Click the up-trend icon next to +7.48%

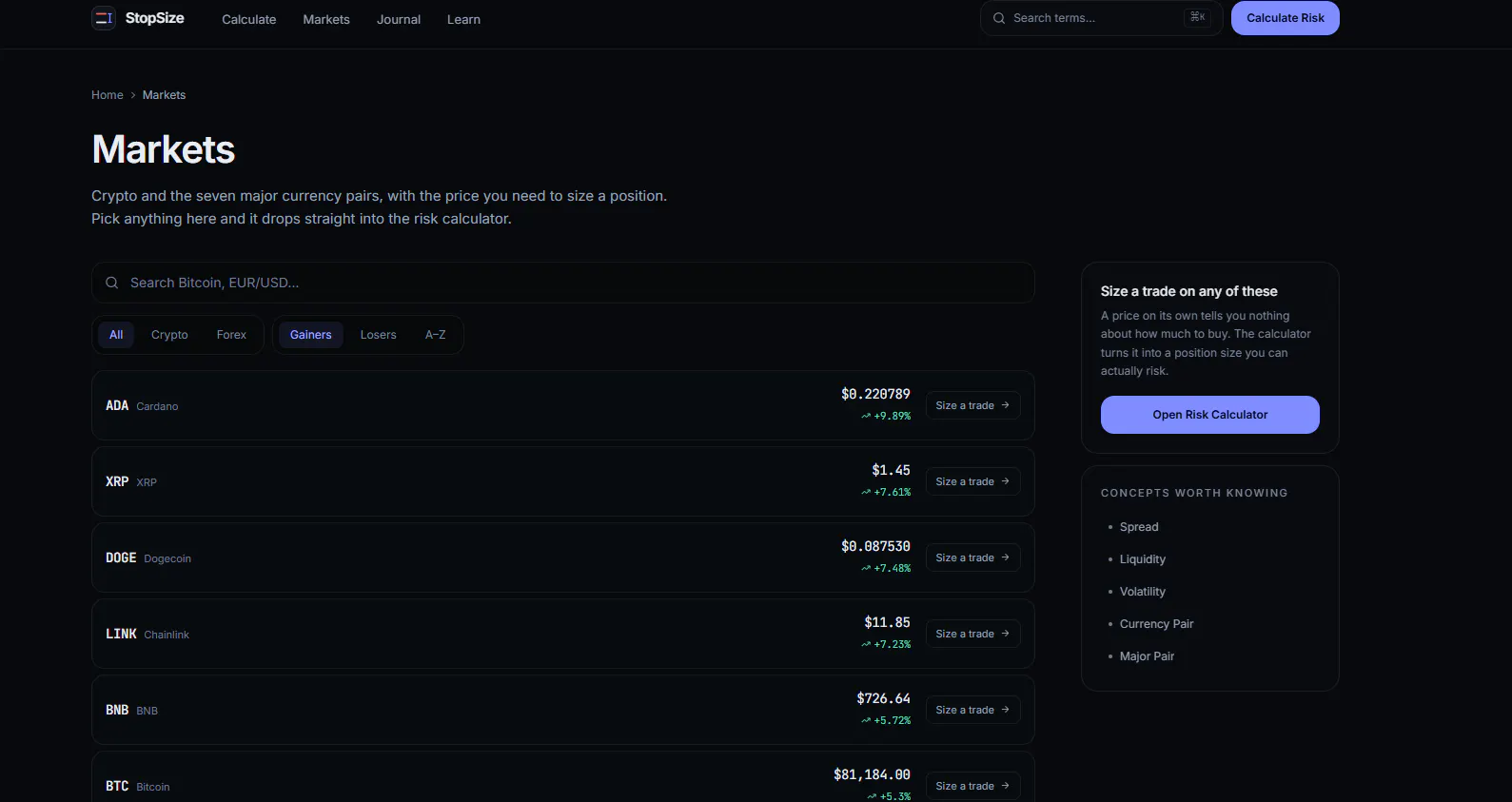pyautogui.click(x=866, y=568)
